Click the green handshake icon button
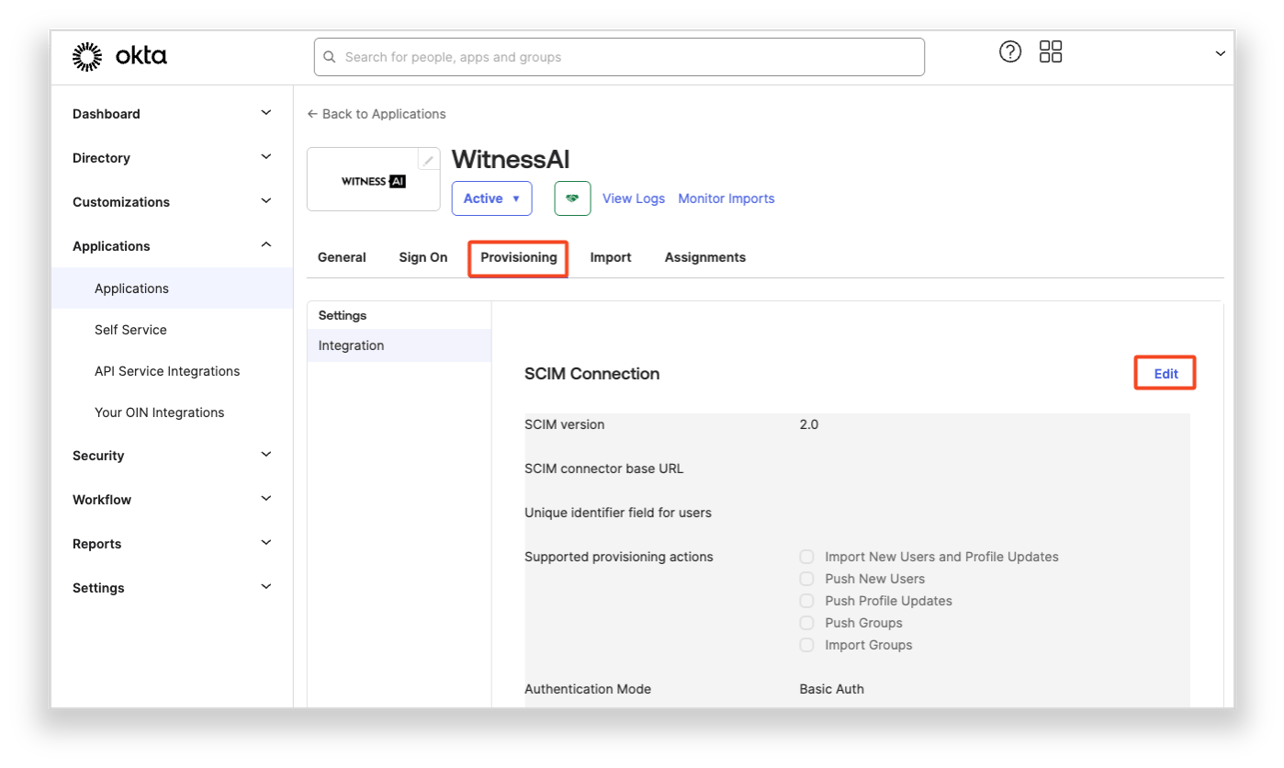Viewport: 1284px width, 768px height. (572, 198)
